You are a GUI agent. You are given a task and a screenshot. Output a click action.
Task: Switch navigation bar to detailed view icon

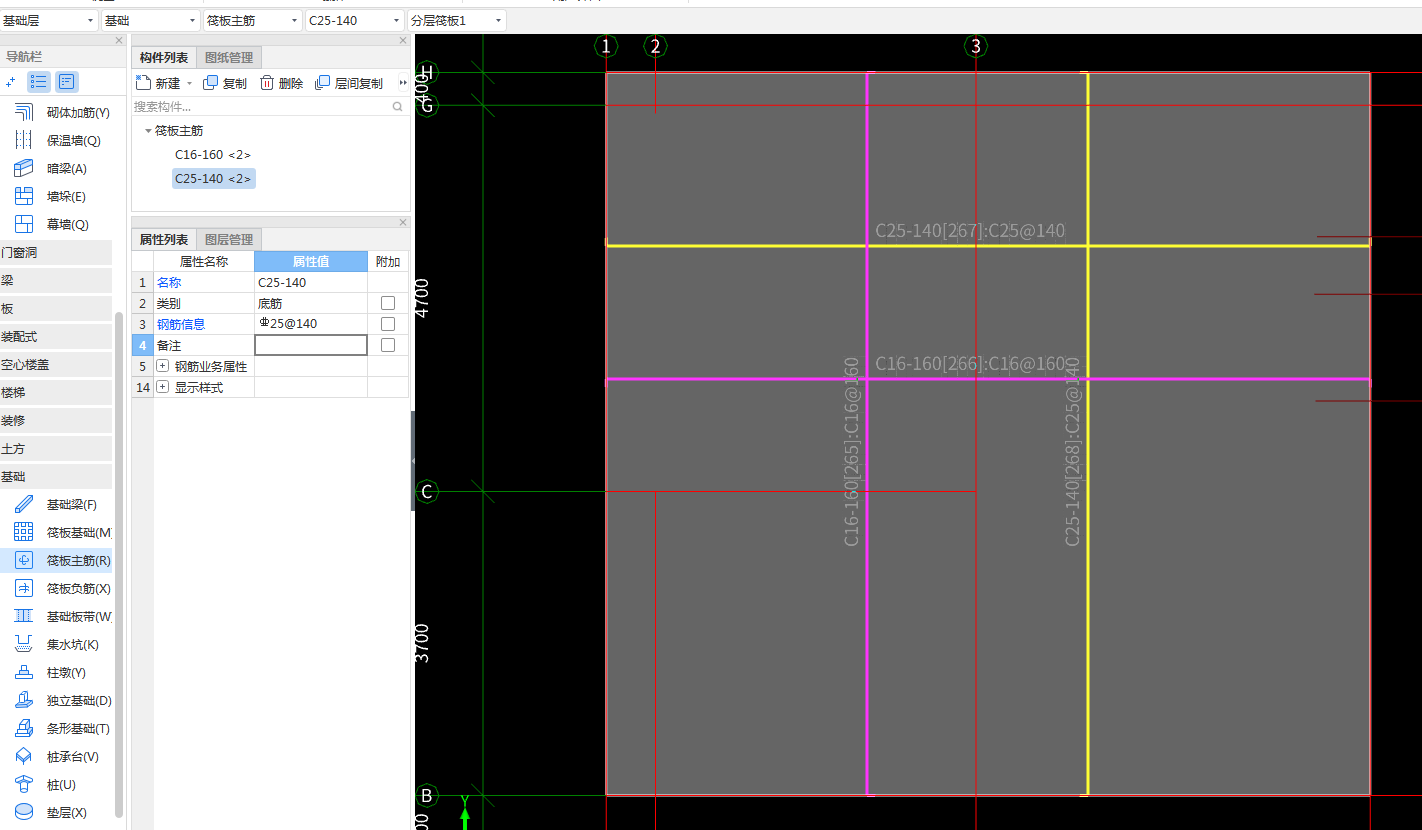click(66, 82)
